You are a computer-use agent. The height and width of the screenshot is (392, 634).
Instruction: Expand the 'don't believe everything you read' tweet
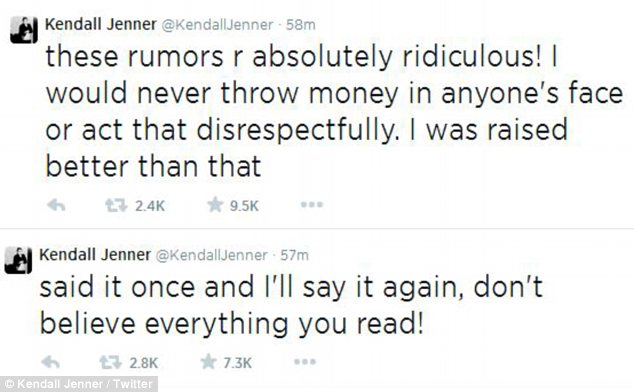291,305
